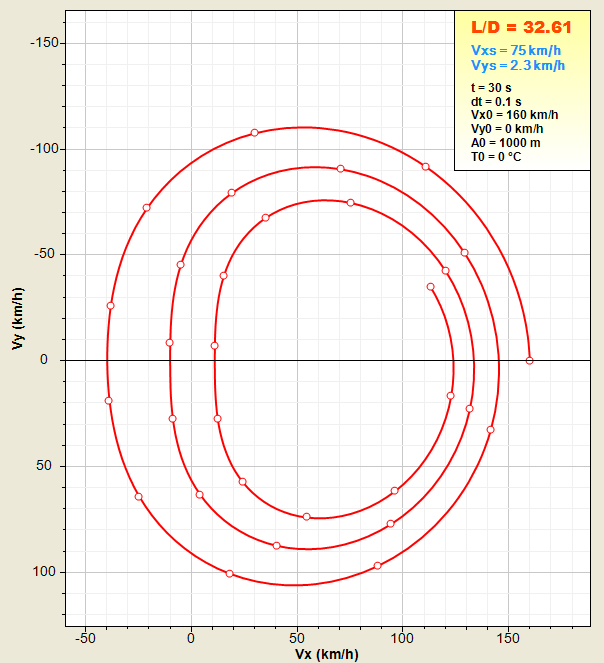Click the Vx (km/h) axis title
Image resolution: width=604 pixels, height=663 pixels.
coord(327,654)
